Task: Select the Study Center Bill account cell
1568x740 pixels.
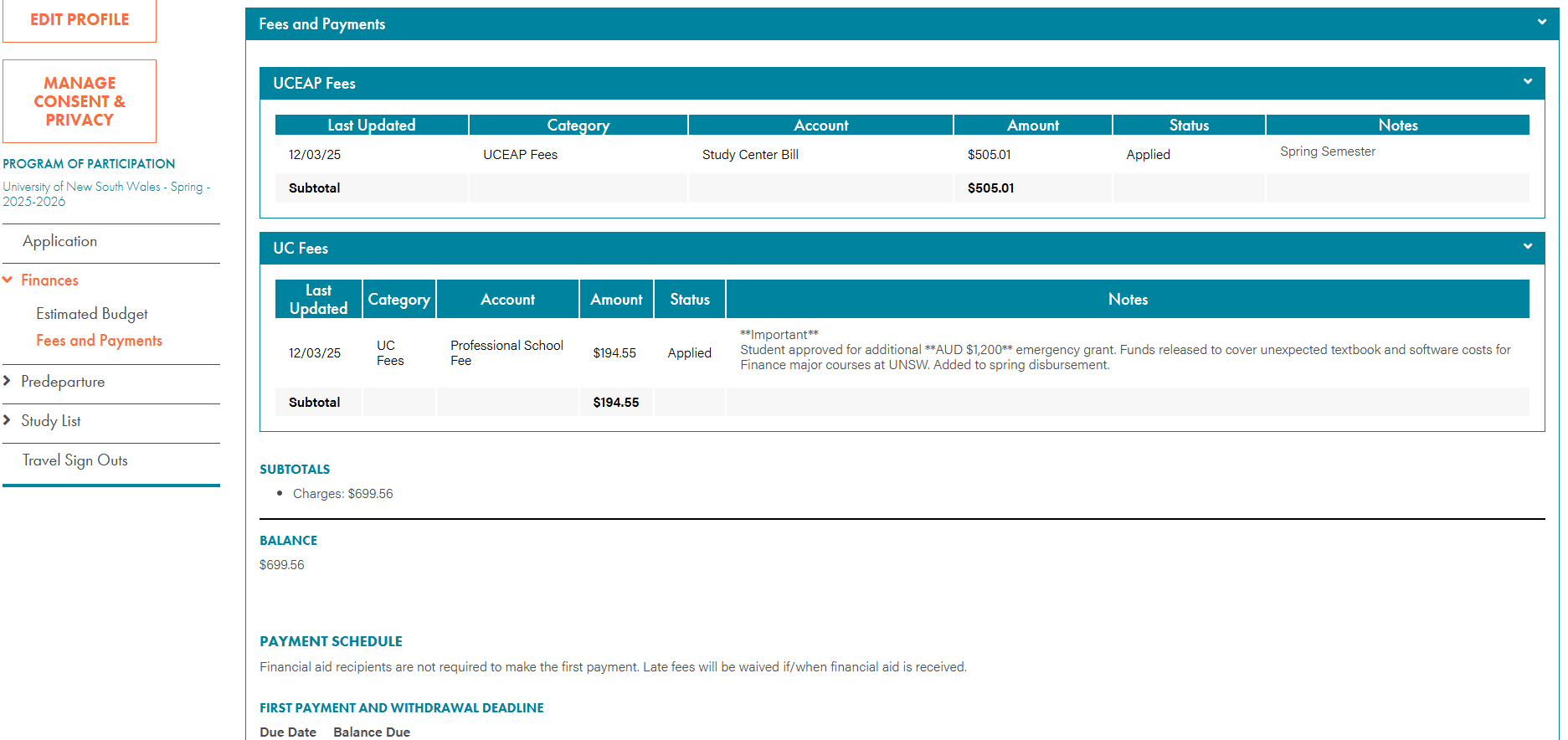Action: pos(750,155)
